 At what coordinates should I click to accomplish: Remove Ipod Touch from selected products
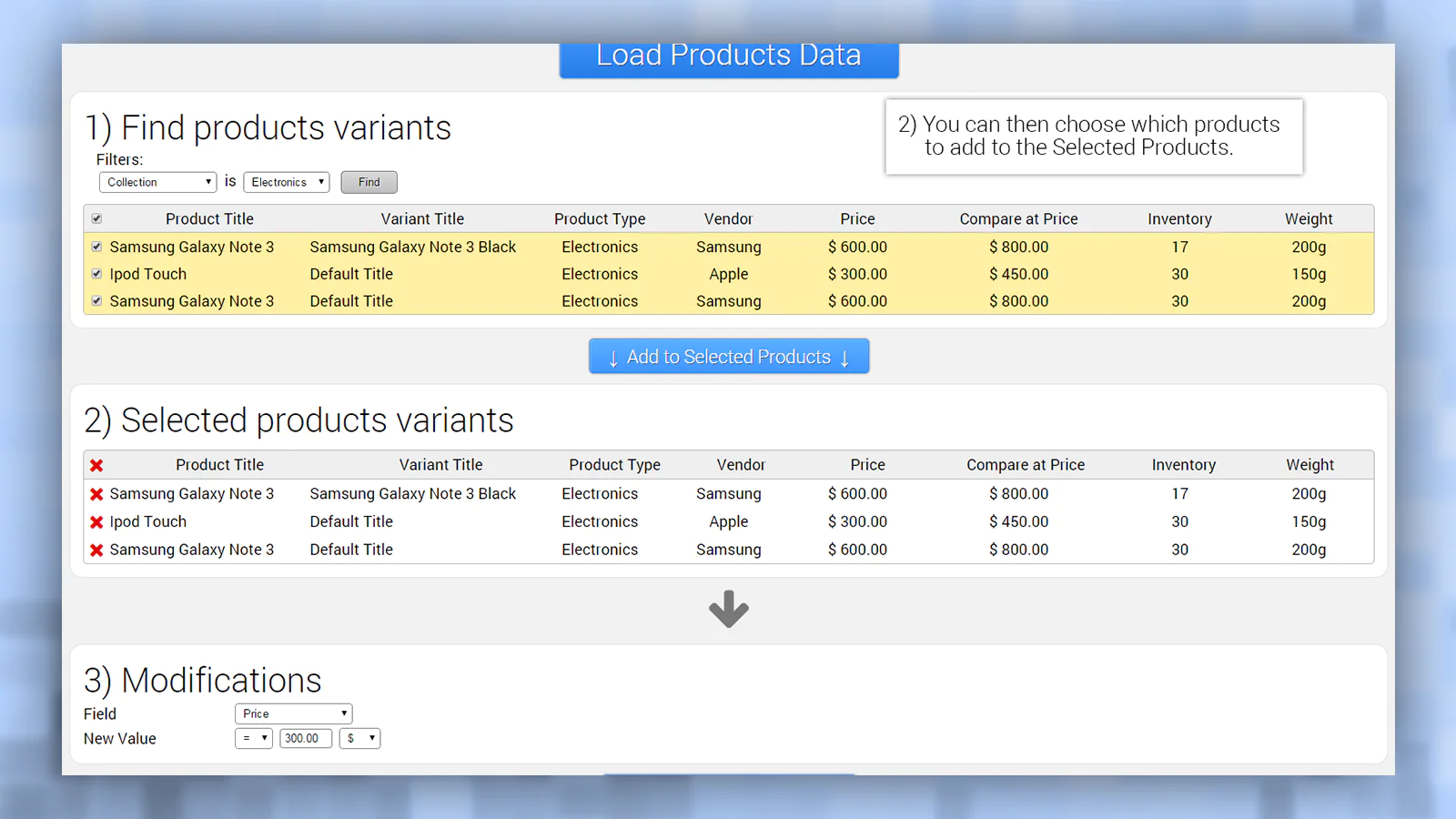96,522
